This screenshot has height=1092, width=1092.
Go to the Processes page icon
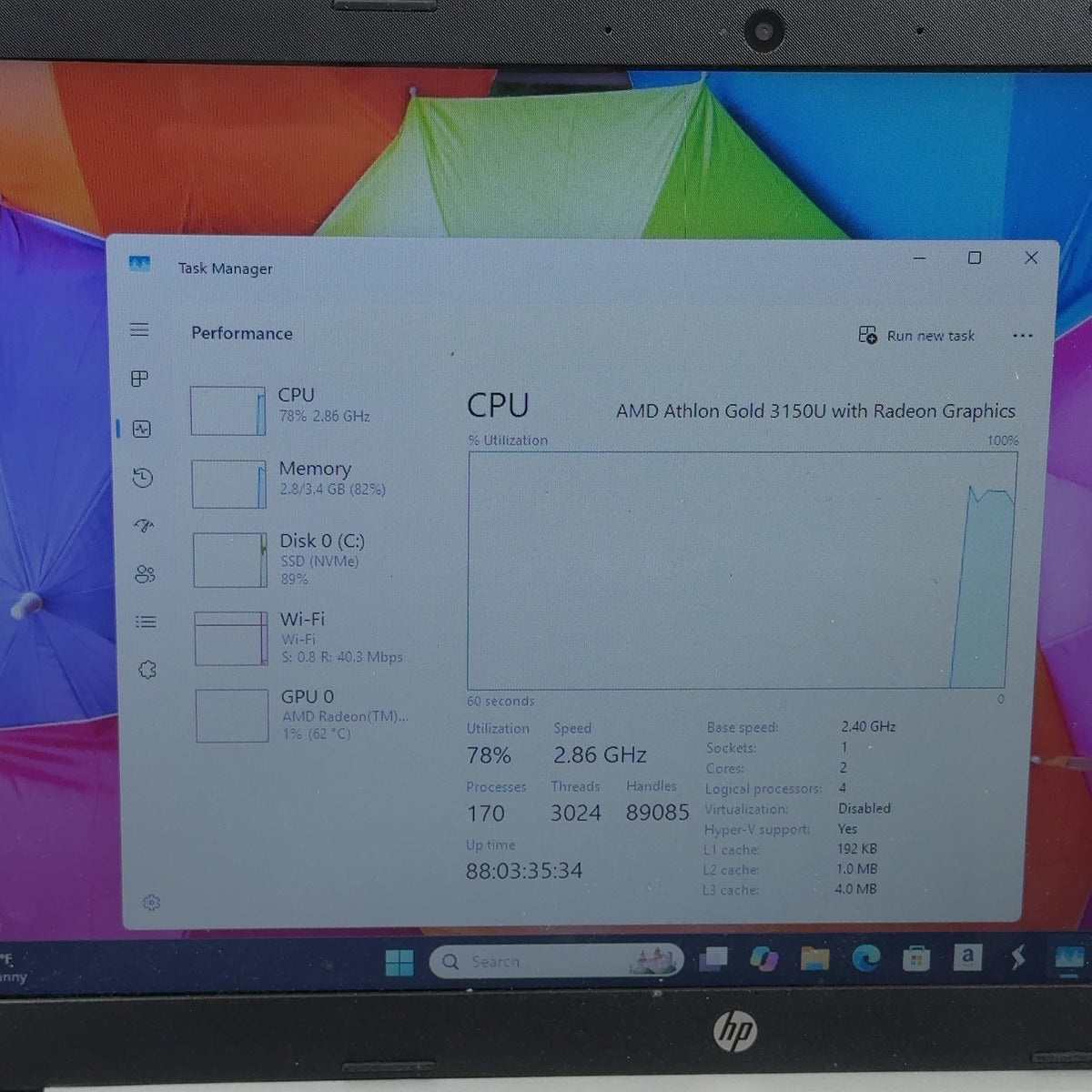139,379
